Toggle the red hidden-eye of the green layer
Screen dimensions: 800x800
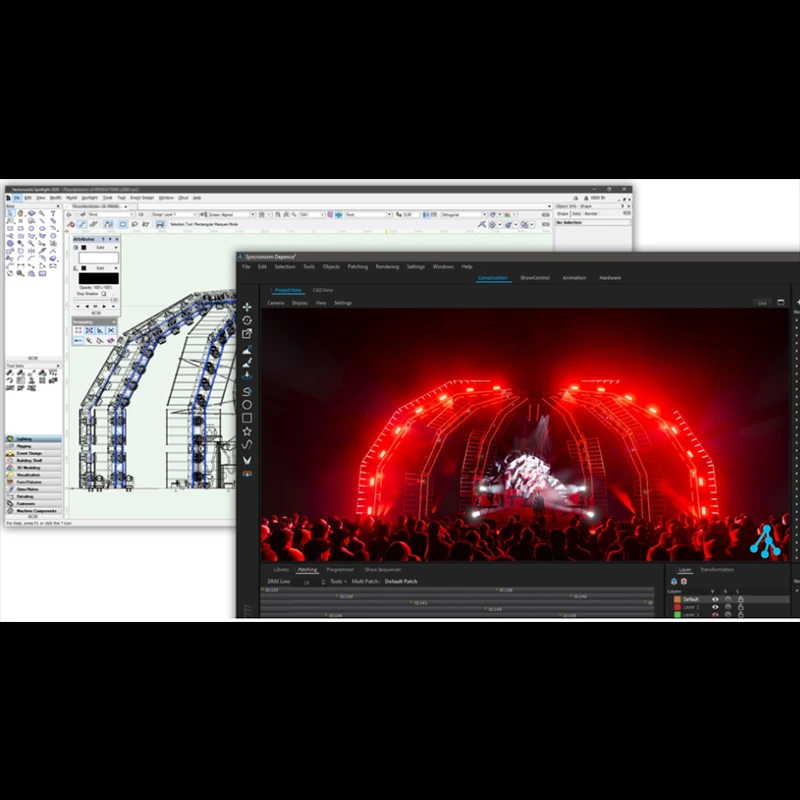(x=715, y=615)
